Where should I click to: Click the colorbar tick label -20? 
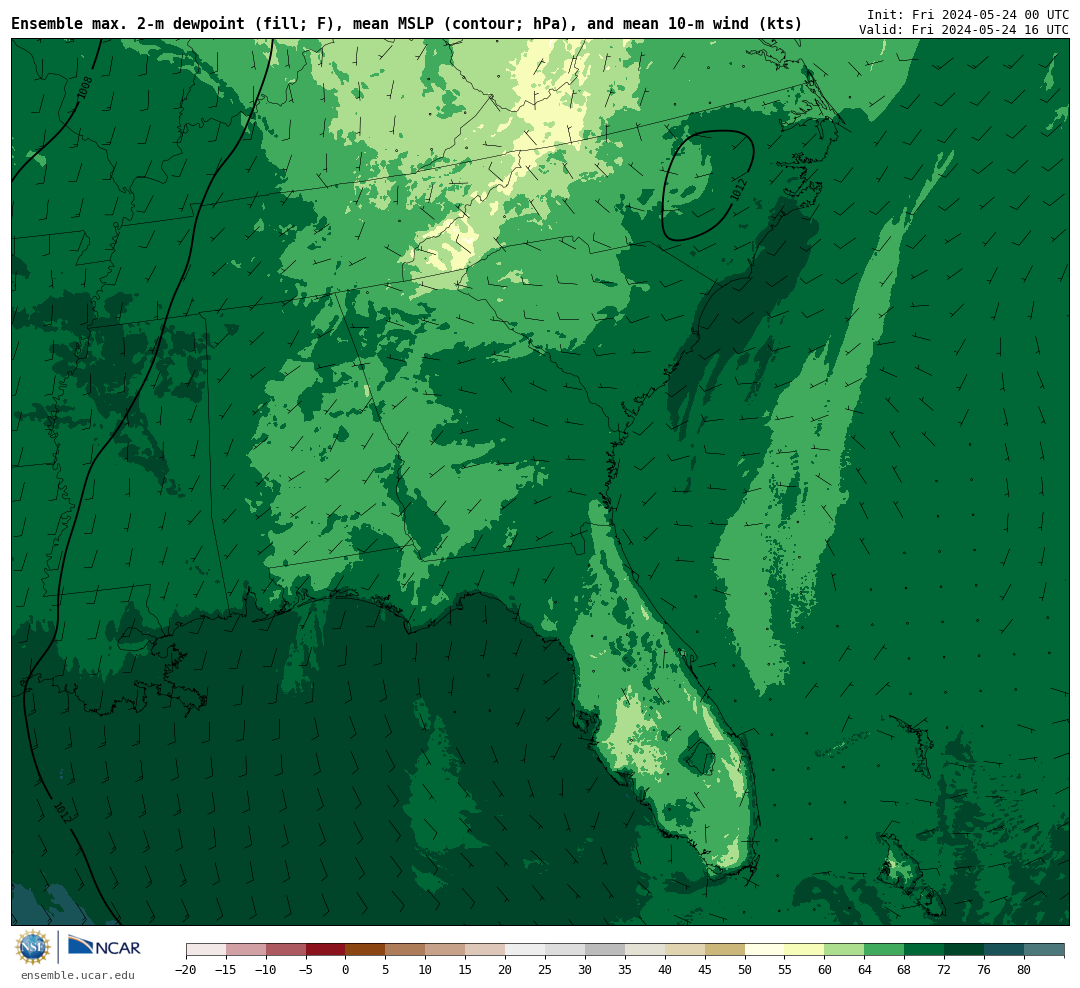186,969
